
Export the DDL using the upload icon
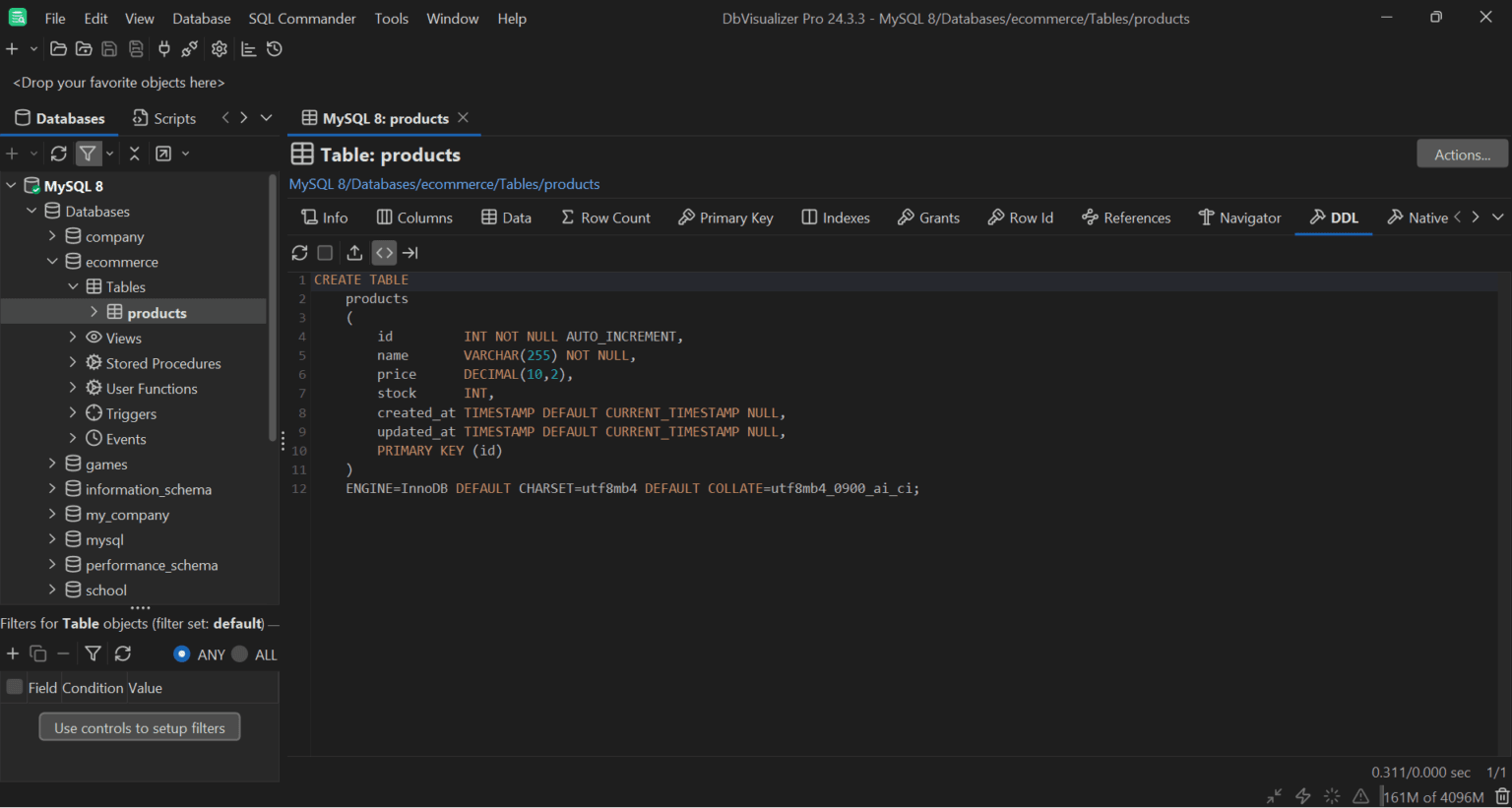tap(354, 253)
